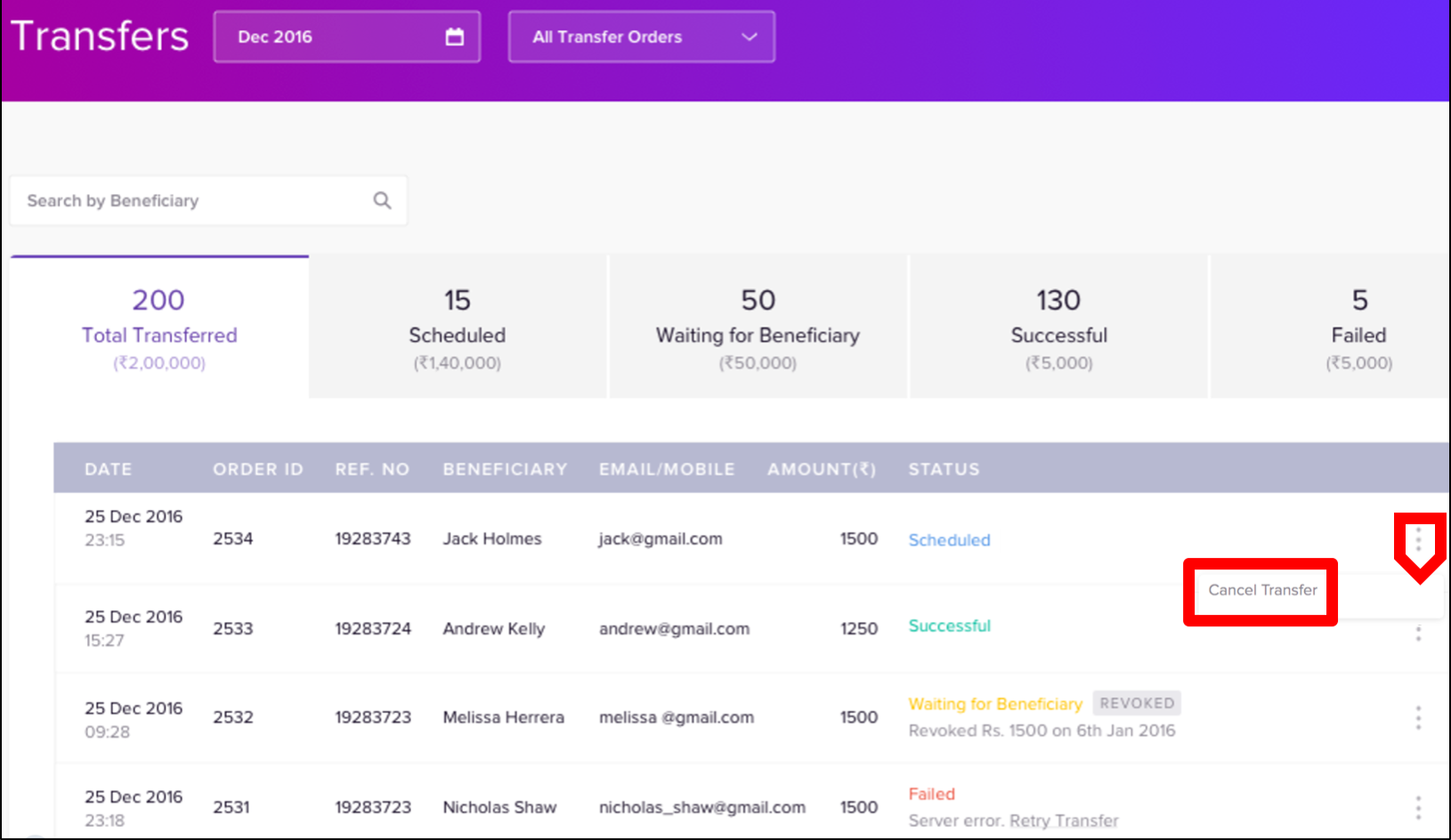The image size is (1451, 840).
Task: Choose Cancel Transfer from the popup menu
Action: (1262, 590)
